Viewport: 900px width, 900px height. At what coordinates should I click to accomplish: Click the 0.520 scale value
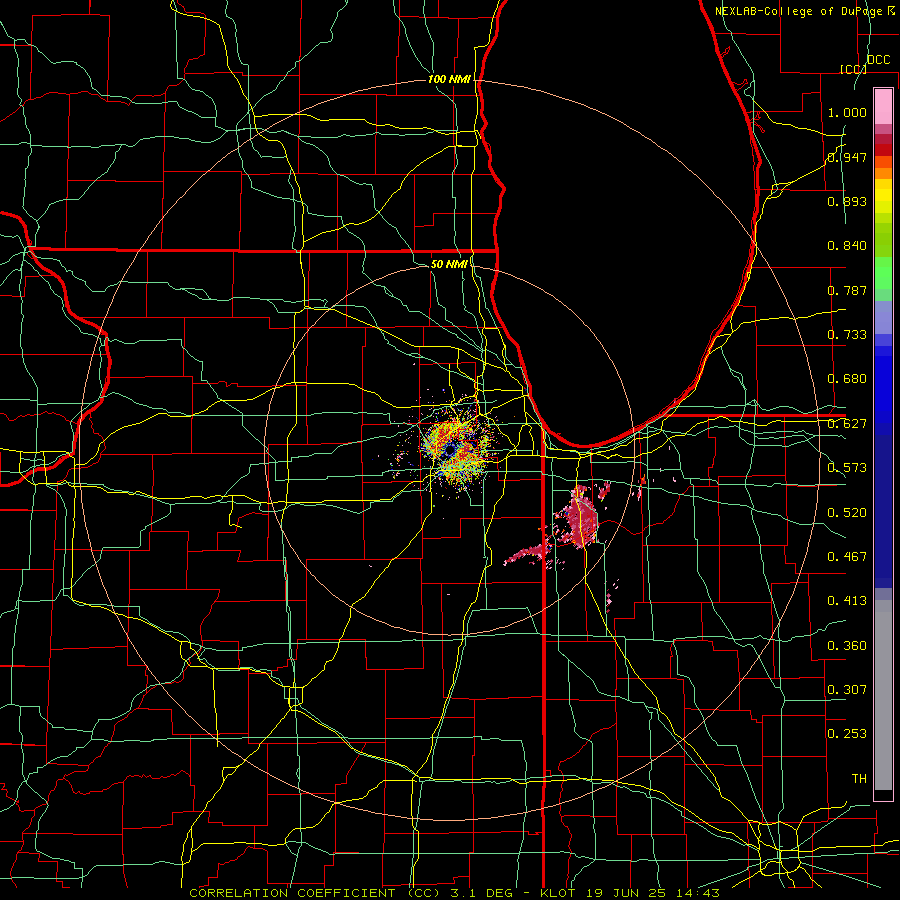847,513
